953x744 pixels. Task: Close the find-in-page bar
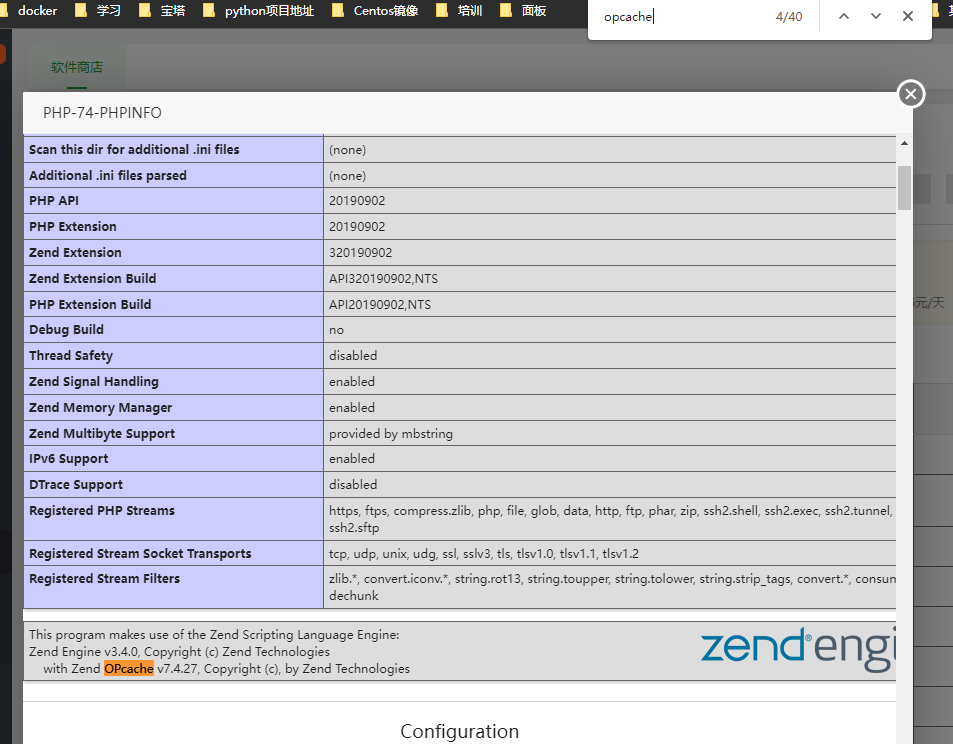click(x=908, y=17)
